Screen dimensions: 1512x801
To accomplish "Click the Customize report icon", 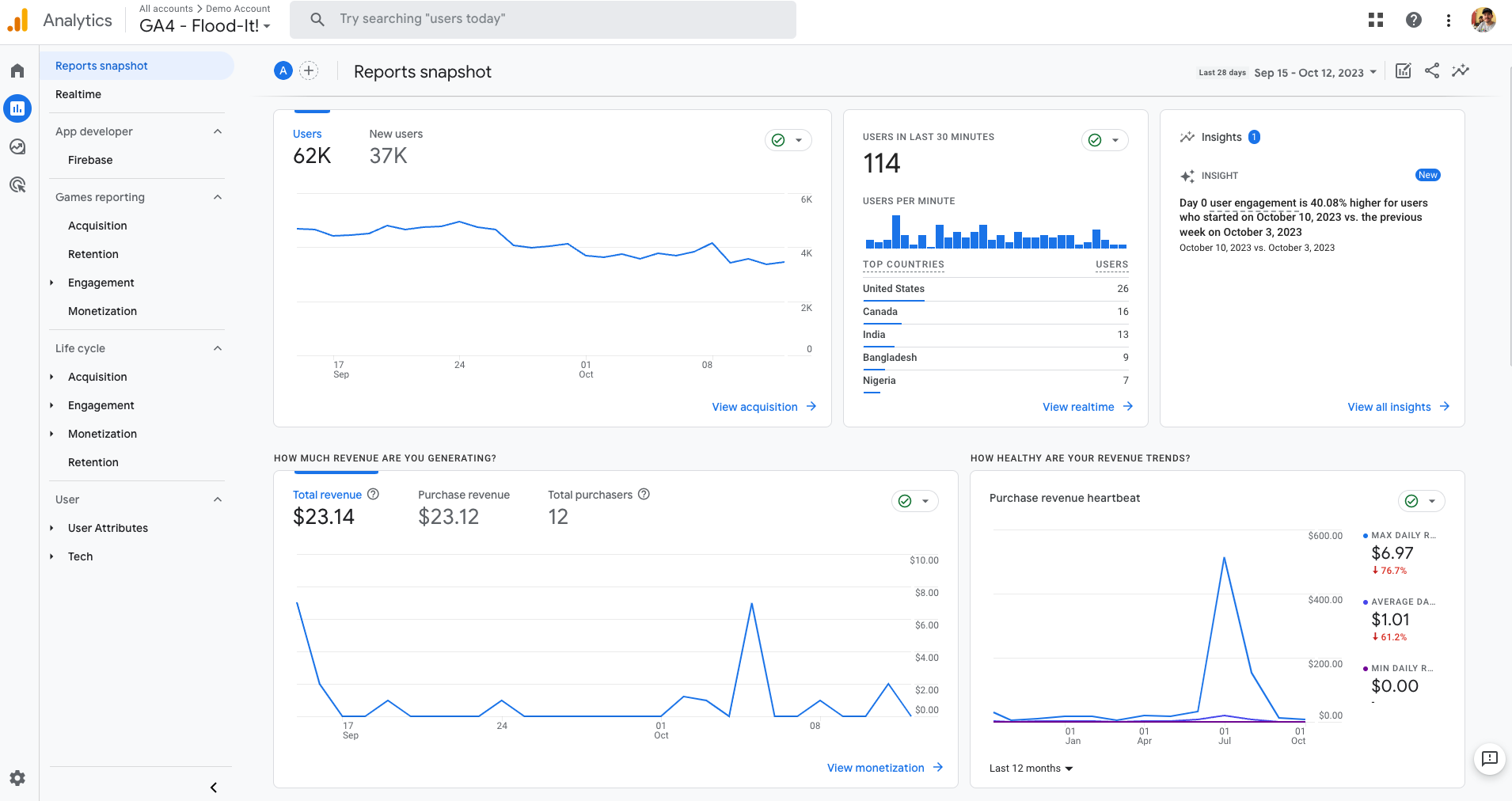I will coord(1403,71).
